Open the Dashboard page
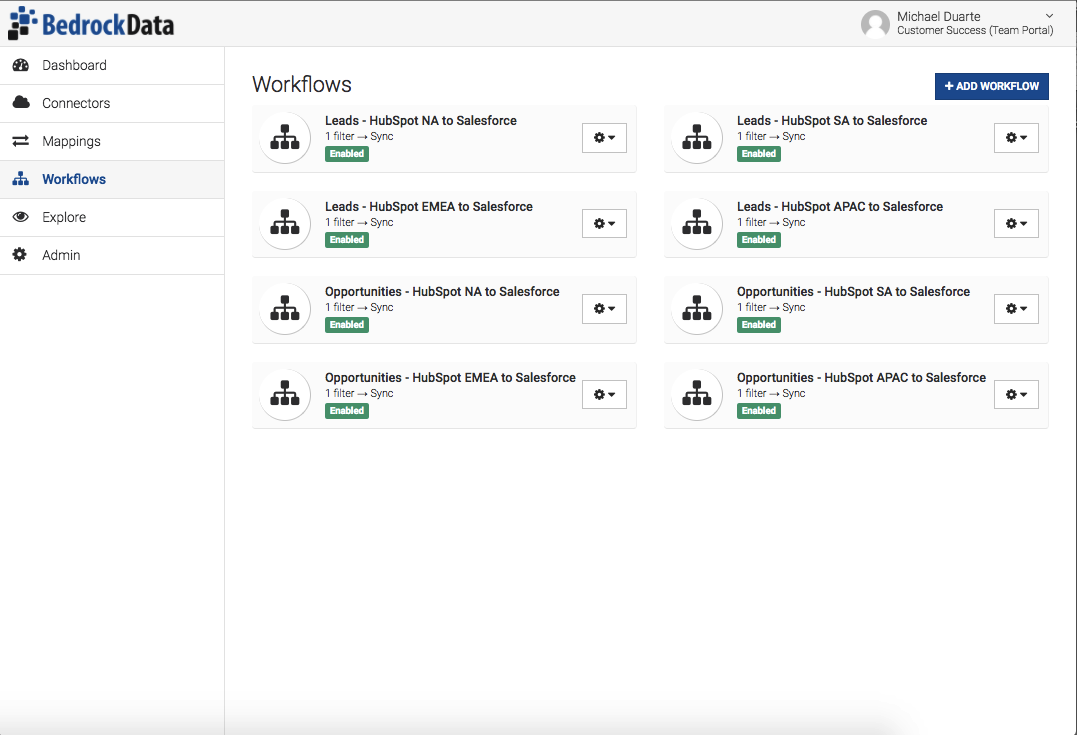Image resolution: width=1077 pixels, height=735 pixels. 112,65
